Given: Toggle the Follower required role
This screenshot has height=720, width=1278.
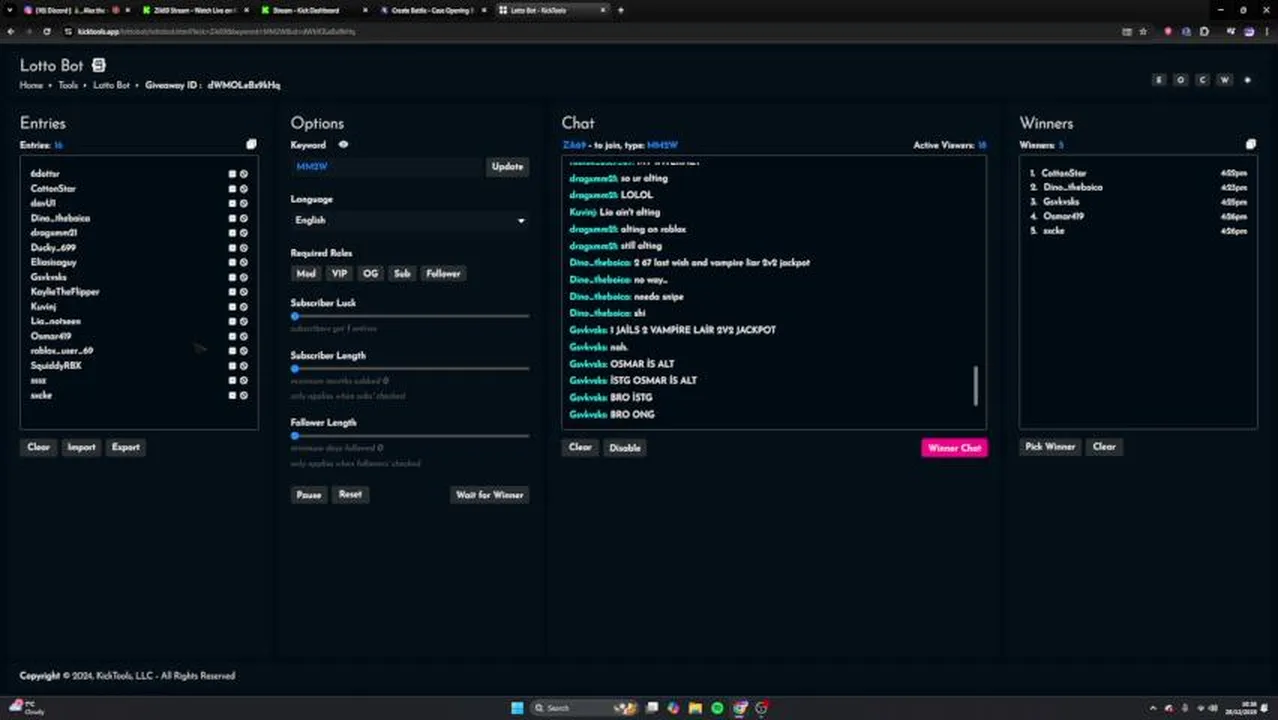Looking at the screenshot, I should [x=443, y=273].
